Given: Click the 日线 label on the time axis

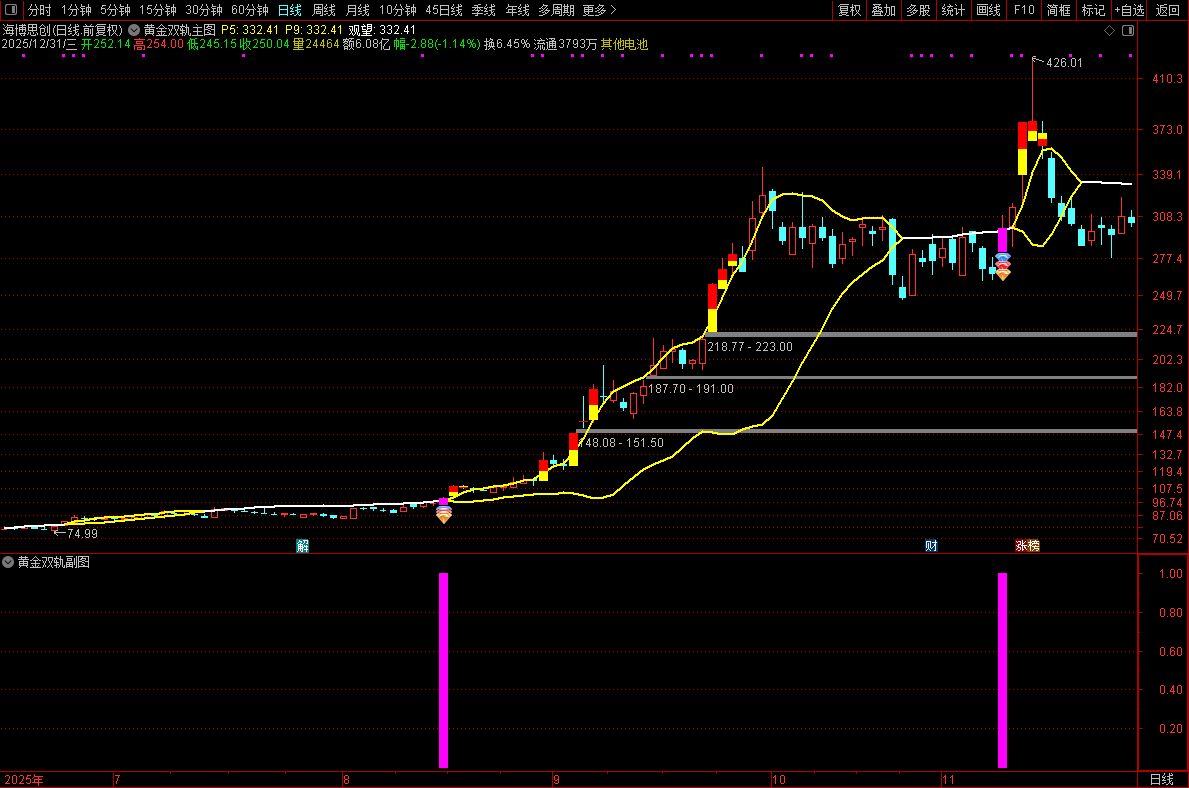Looking at the screenshot, I should 1162,780.
